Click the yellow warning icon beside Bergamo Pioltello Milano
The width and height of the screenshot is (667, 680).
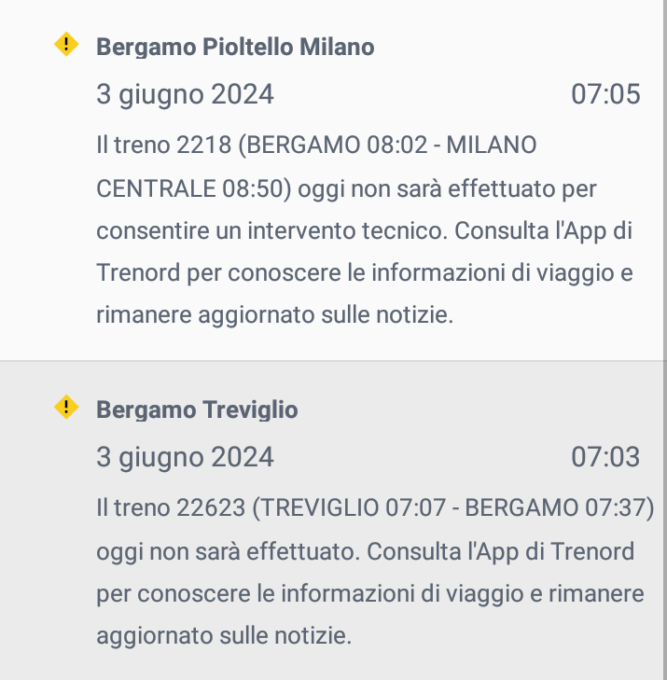click(x=66, y=44)
